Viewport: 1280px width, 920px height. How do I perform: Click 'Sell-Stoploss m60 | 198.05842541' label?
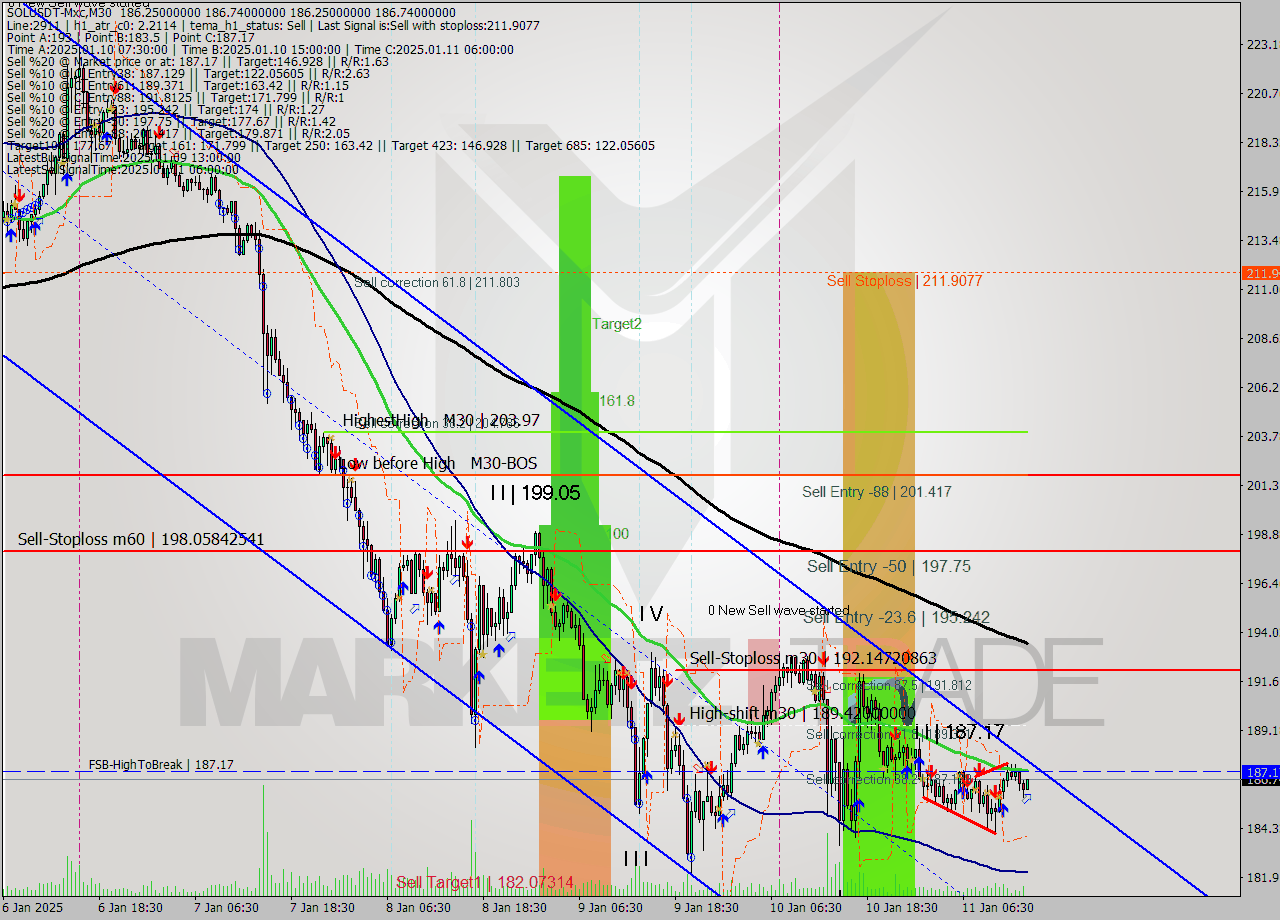click(141, 540)
